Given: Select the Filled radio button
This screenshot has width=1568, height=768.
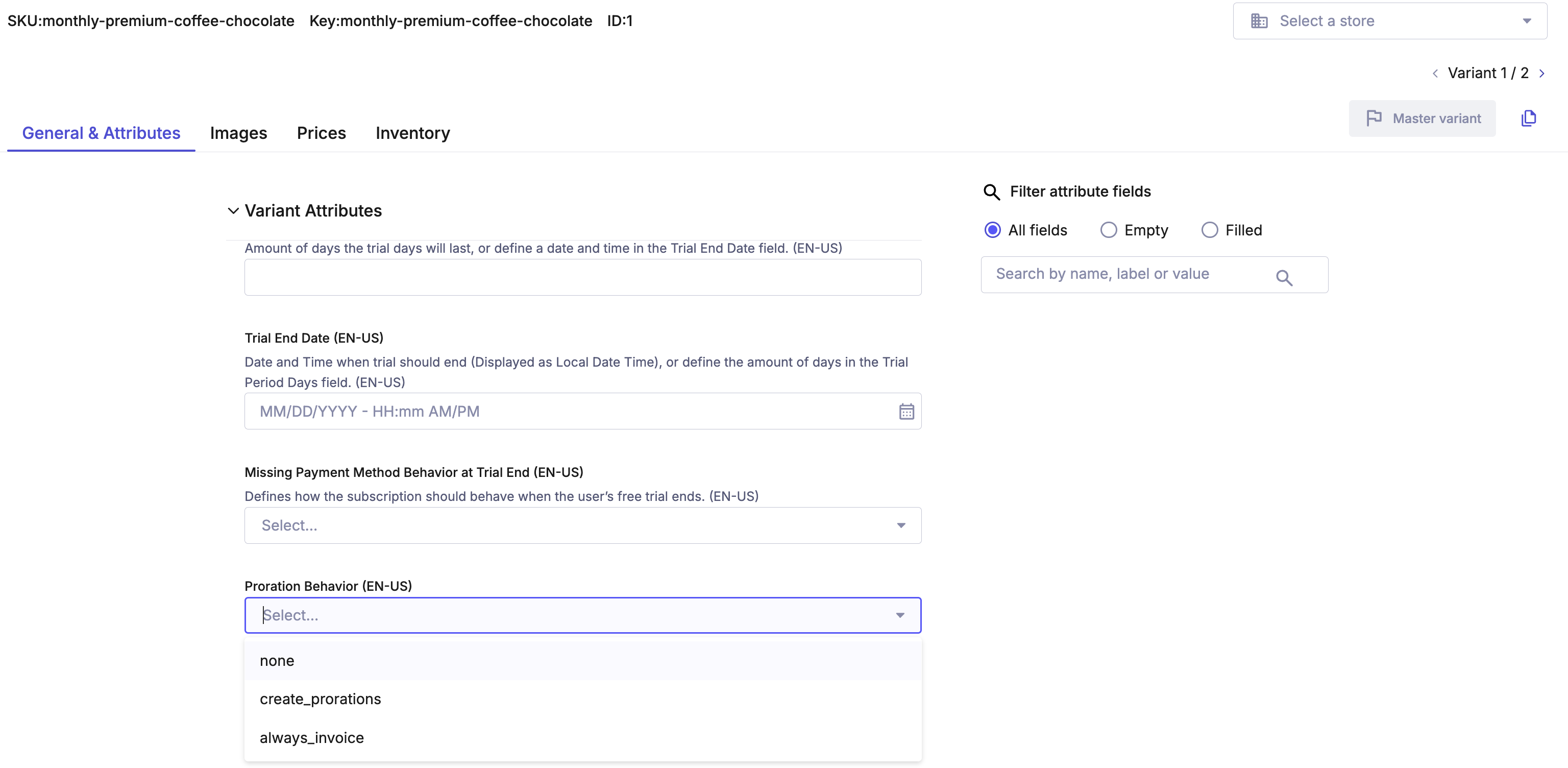Looking at the screenshot, I should pyautogui.click(x=1210, y=230).
